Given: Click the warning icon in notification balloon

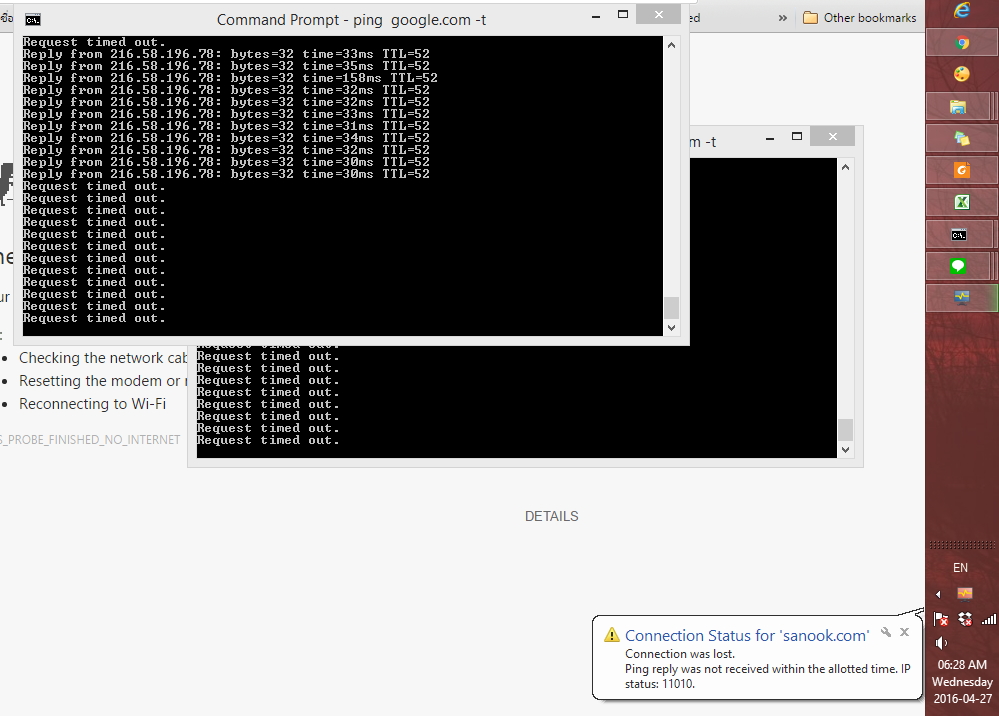Looking at the screenshot, I should (611, 634).
